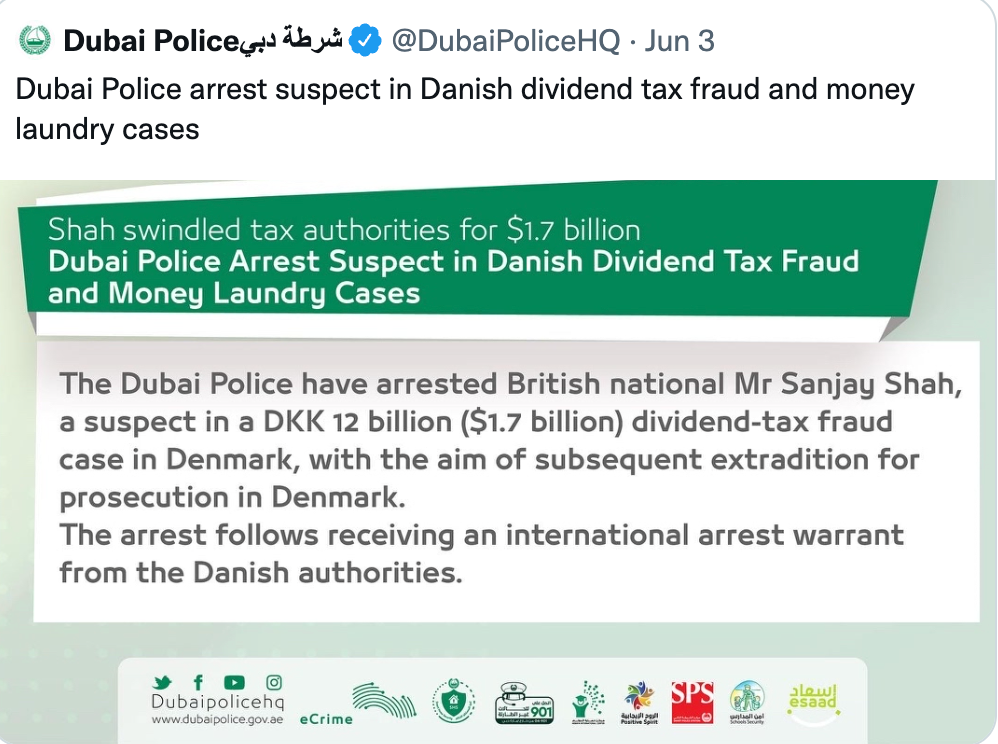Click the Dubai Police display name
This screenshot has height=744, width=998.
(204, 41)
